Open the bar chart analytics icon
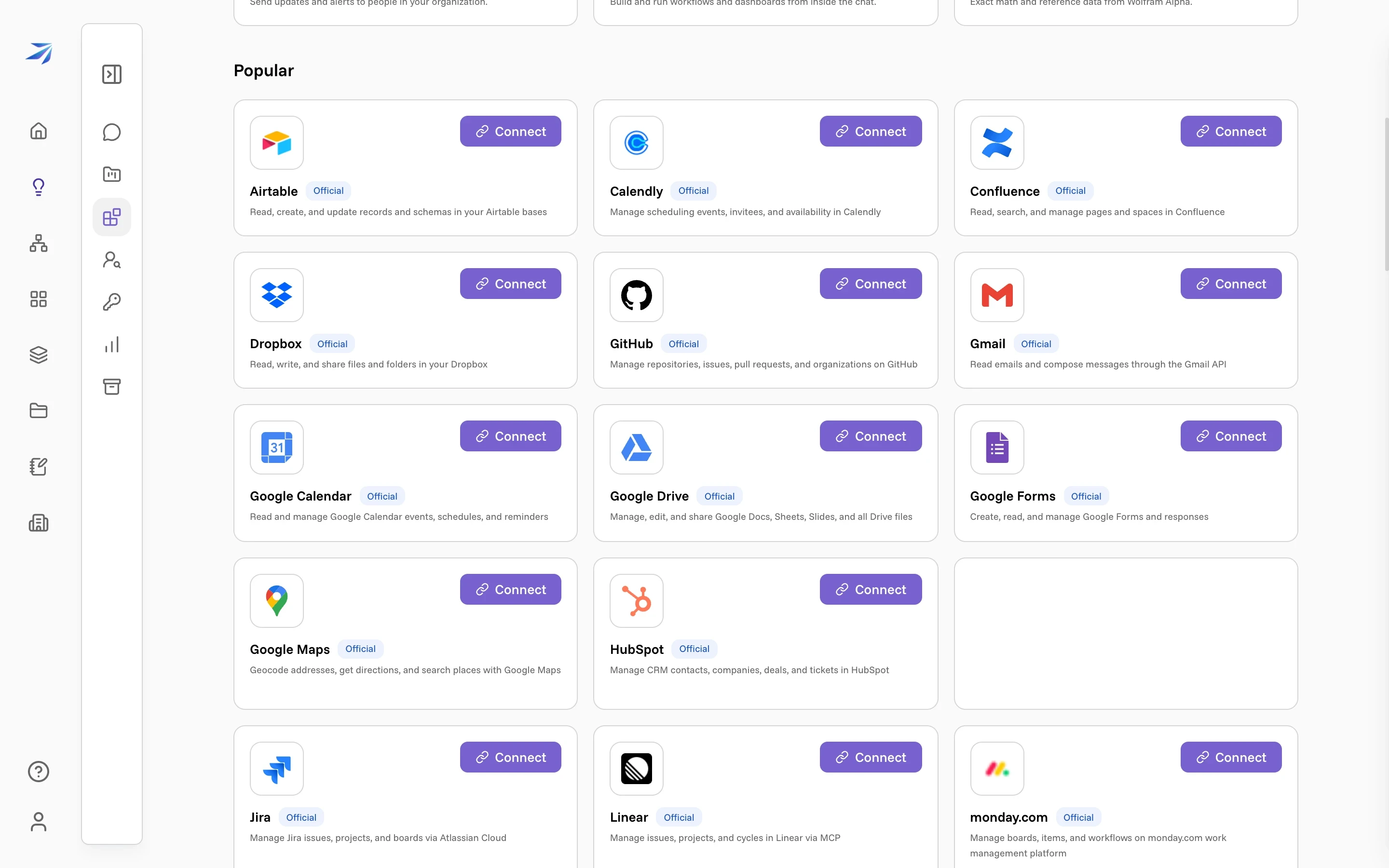This screenshot has width=1389, height=868. (x=112, y=344)
